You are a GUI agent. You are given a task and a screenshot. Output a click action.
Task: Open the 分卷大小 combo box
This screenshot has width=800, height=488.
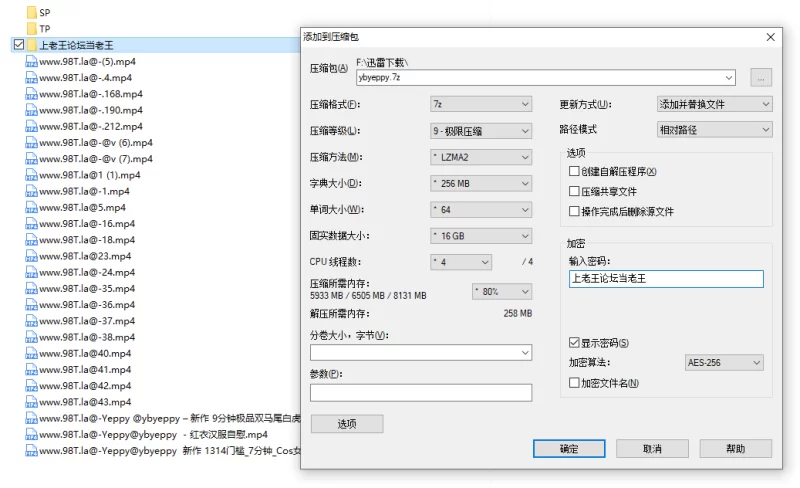coord(421,353)
